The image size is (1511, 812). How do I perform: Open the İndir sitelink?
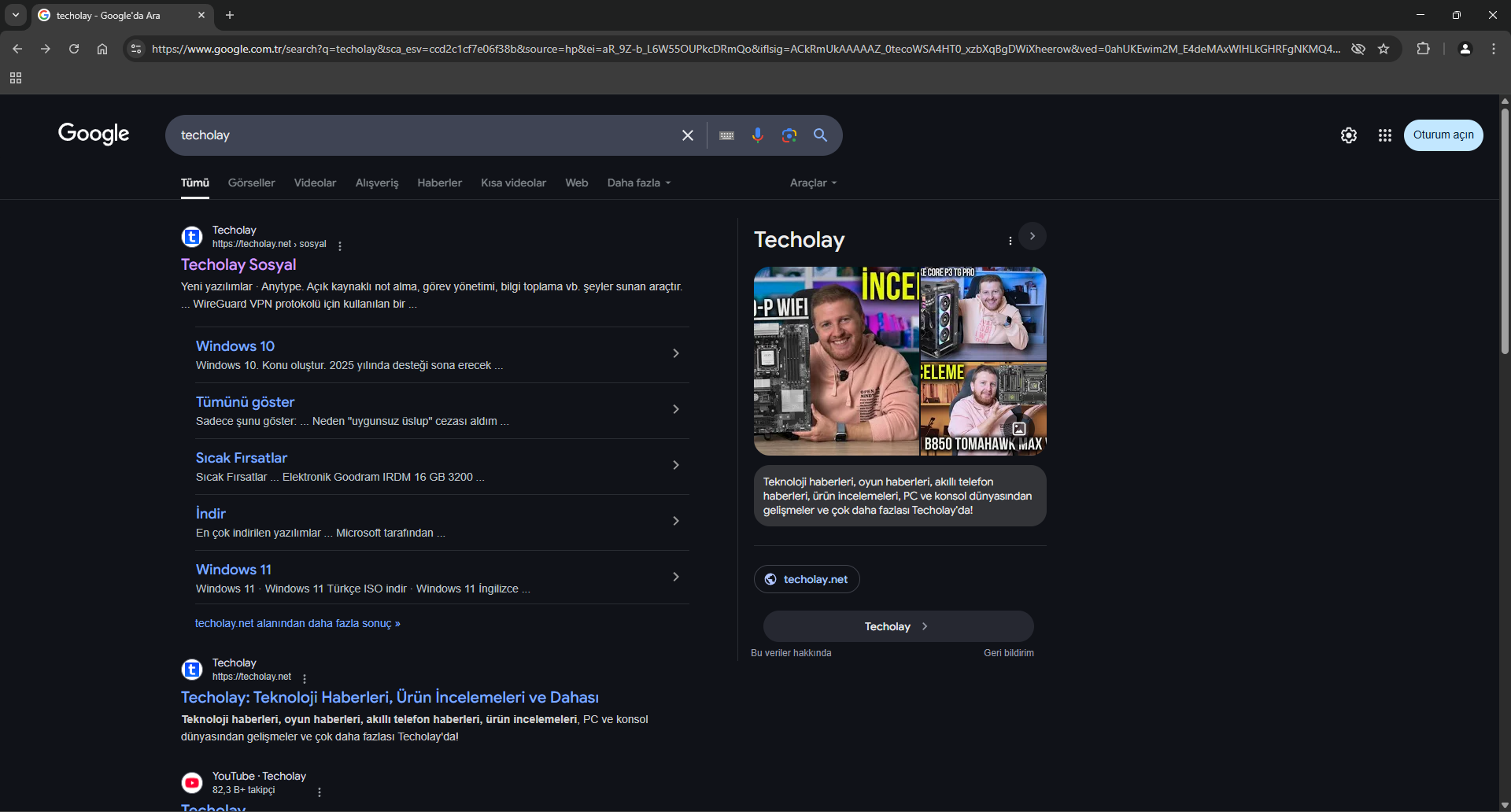tap(211, 514)
